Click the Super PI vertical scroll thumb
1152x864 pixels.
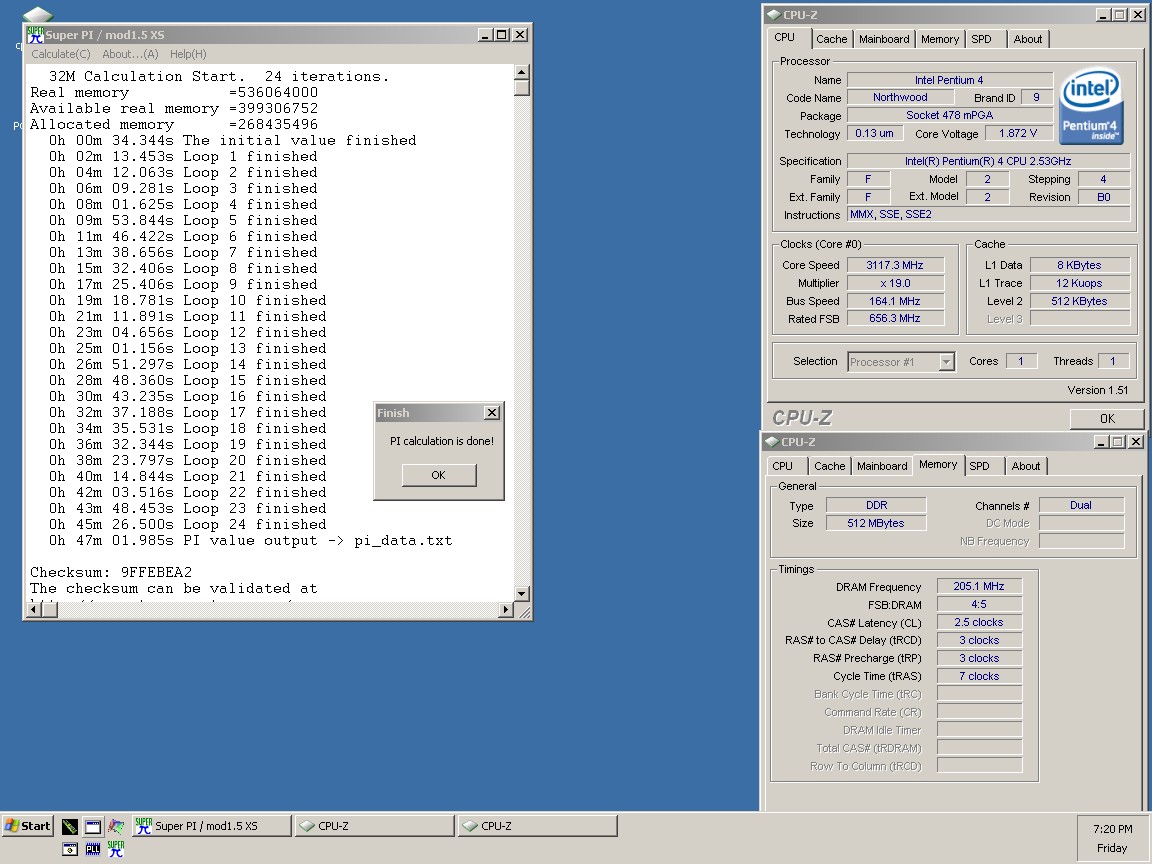pyautogui.click(x=522, y=87)
